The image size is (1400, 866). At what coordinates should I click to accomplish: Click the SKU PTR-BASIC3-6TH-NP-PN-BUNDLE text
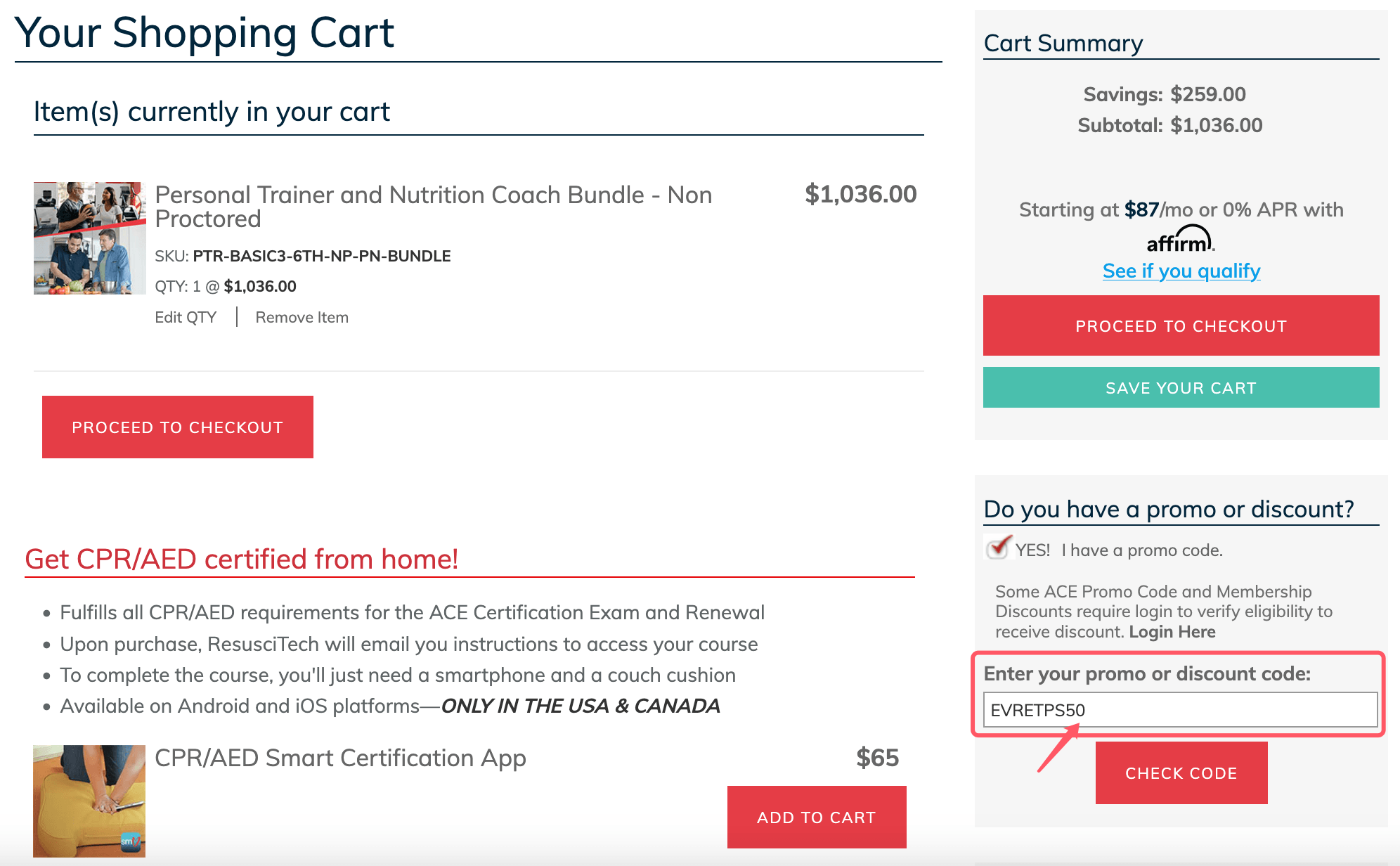pos(303,256)
